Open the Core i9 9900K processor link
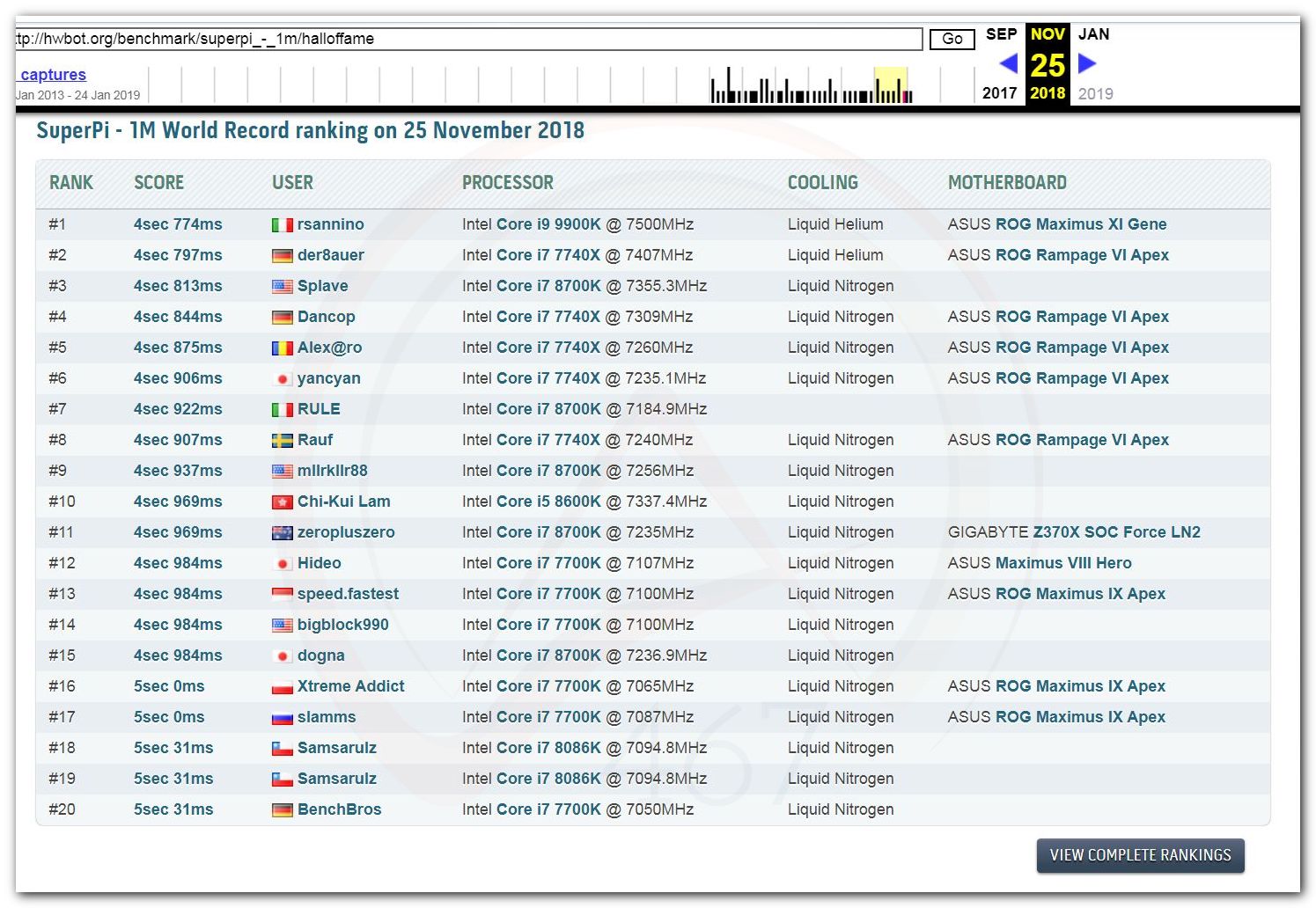The image size is (1316, 908). (x=548, y=224)
